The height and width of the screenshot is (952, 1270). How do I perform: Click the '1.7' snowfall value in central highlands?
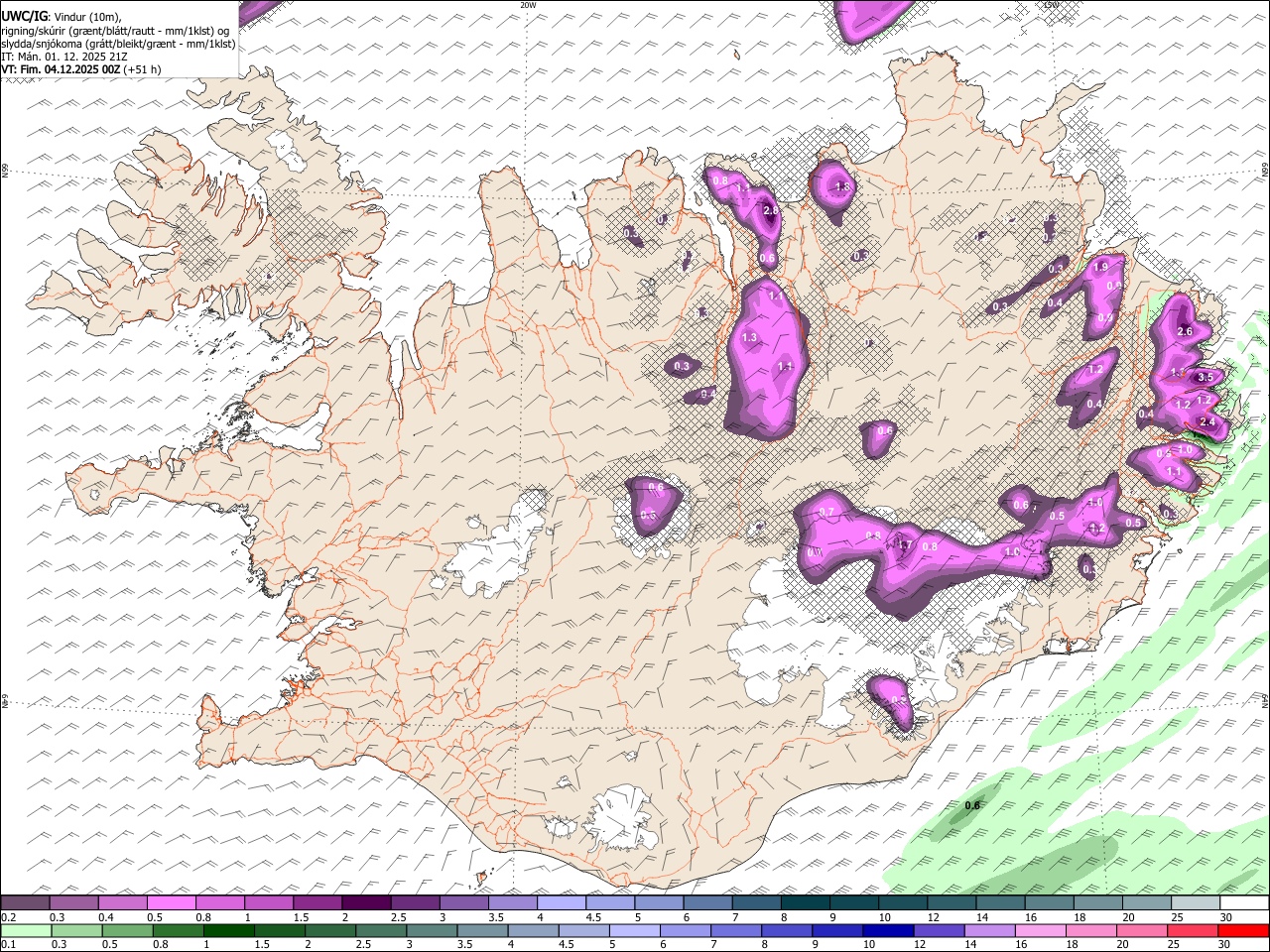point(904,544)
